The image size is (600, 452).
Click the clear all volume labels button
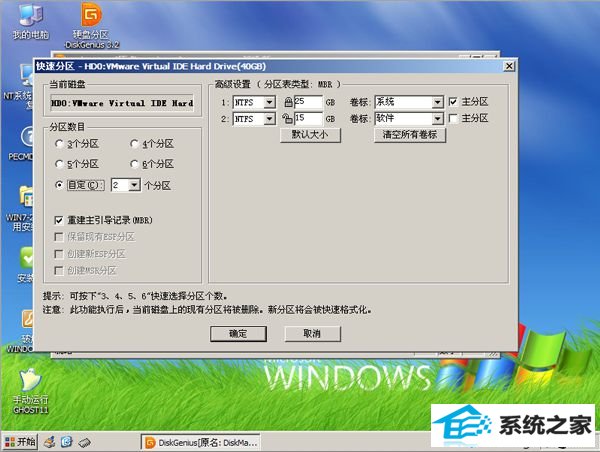(x=410, y=135)
